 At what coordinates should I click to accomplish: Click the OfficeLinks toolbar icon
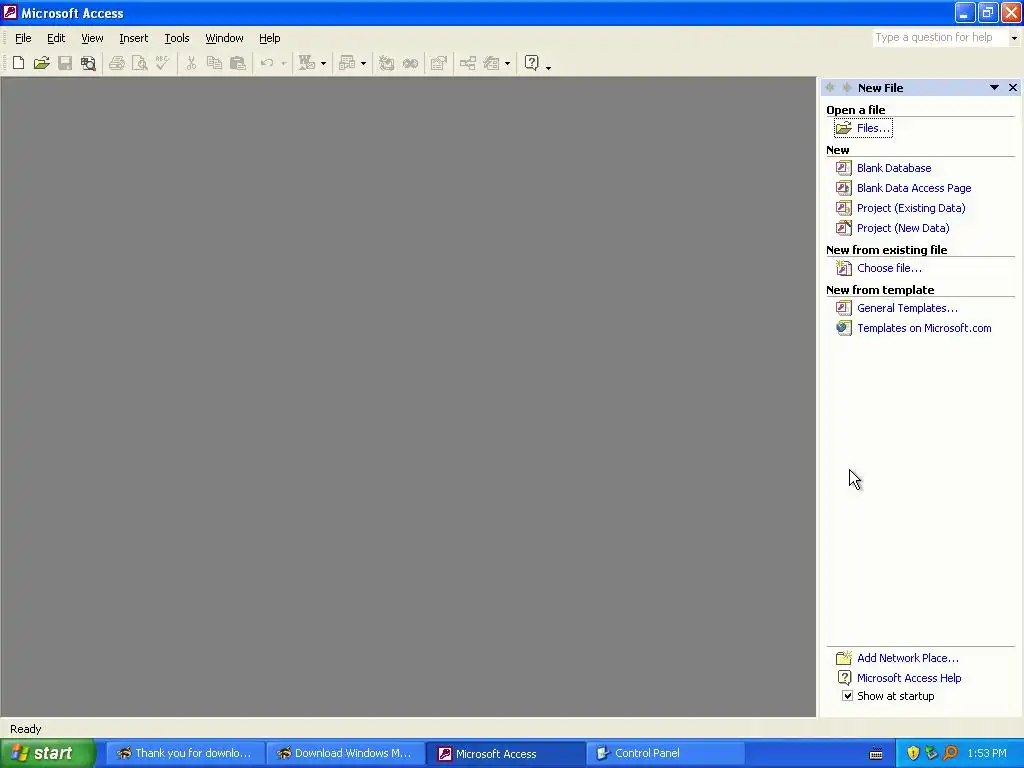pyautogui.click(x=306, y=63)
